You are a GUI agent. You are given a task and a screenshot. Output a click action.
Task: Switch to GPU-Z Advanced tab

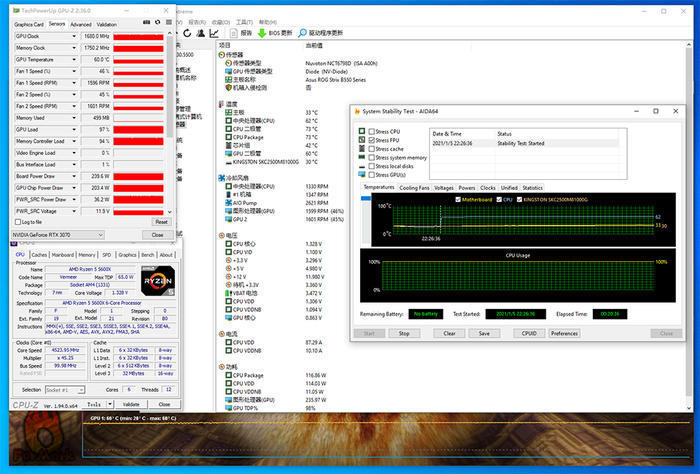[81, 25]
